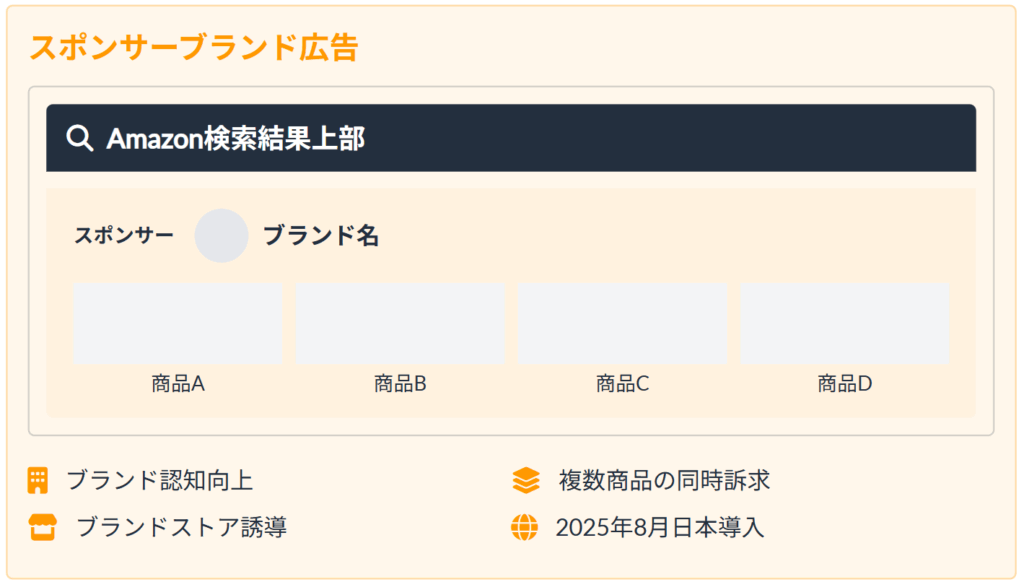Click the round brand logo placeholder

[221, 236]
